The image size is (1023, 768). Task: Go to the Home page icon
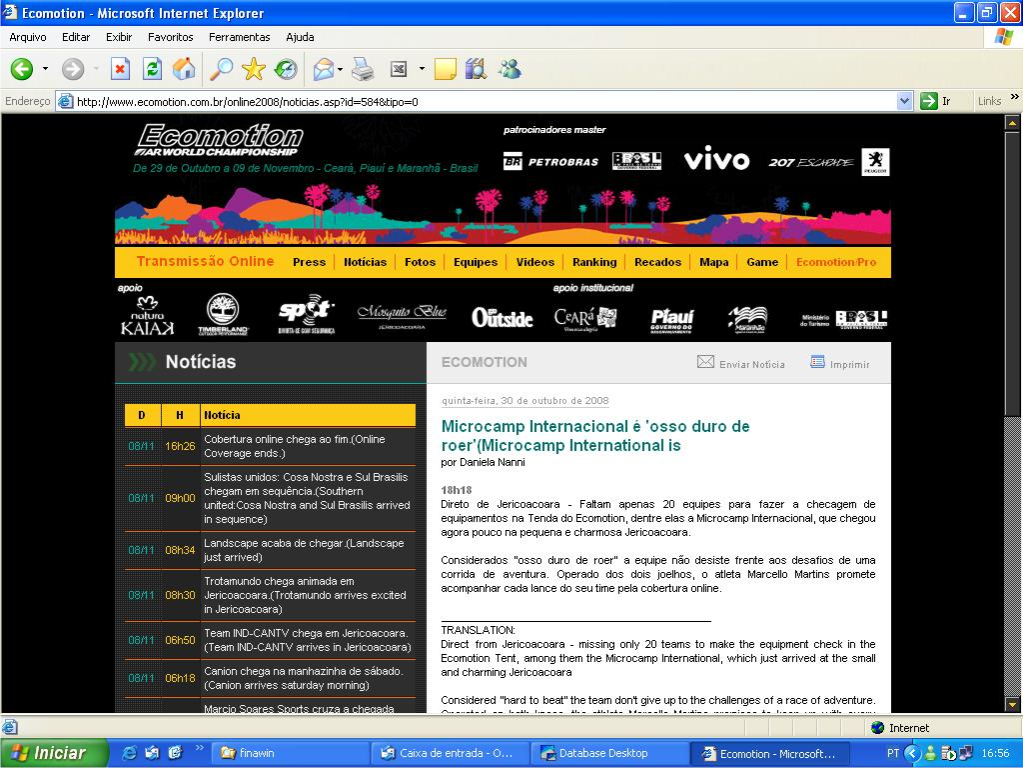point(184,69)
